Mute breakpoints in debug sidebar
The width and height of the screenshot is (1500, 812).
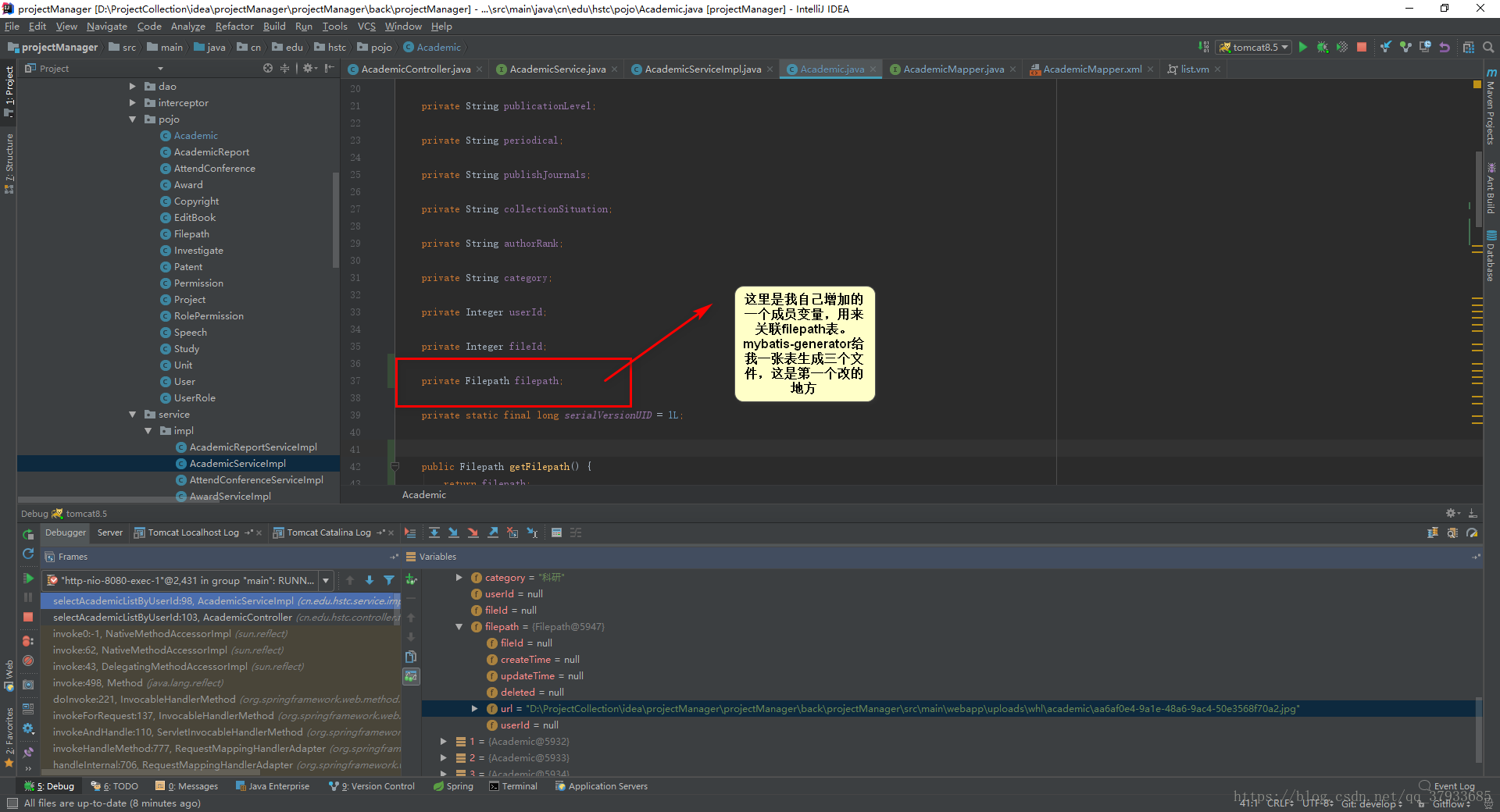[28, 661]
